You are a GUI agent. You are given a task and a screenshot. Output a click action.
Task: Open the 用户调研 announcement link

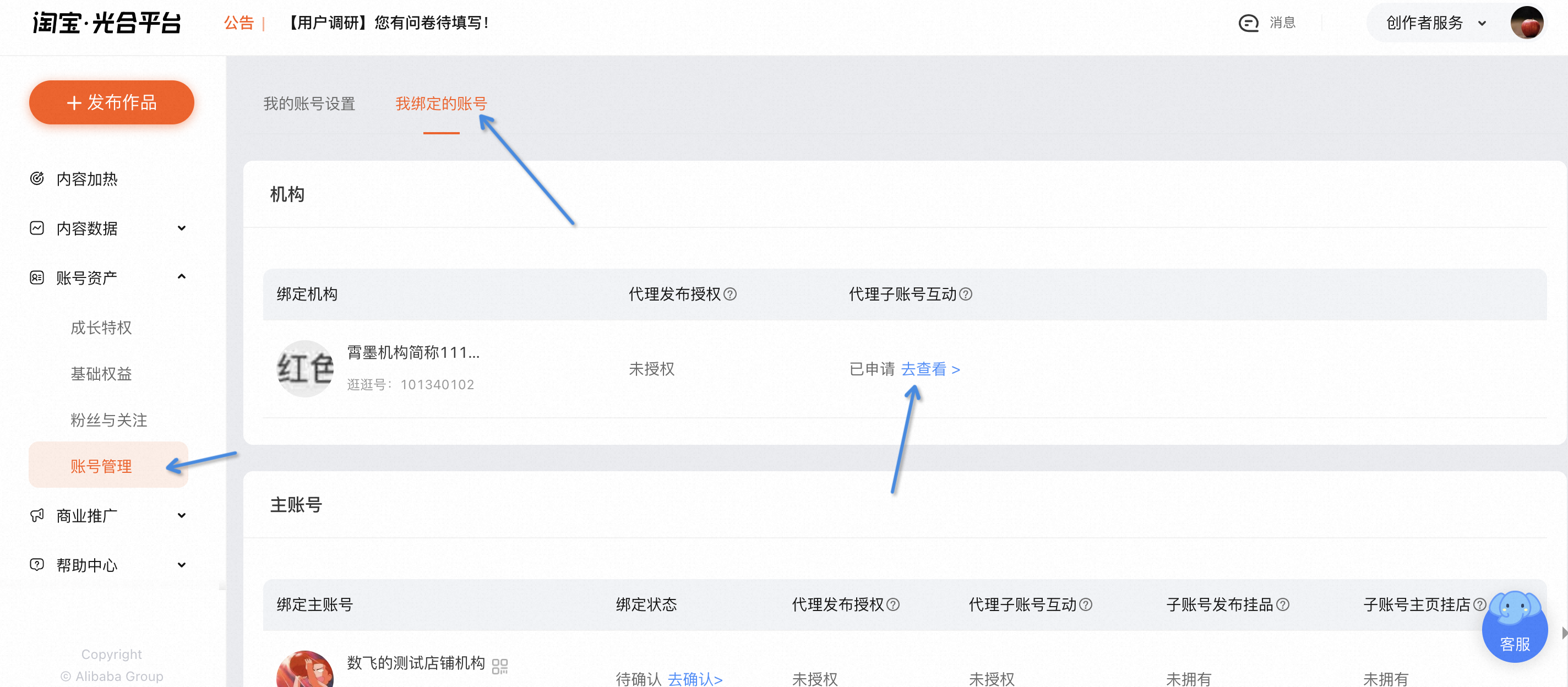(x=386, y=23)
